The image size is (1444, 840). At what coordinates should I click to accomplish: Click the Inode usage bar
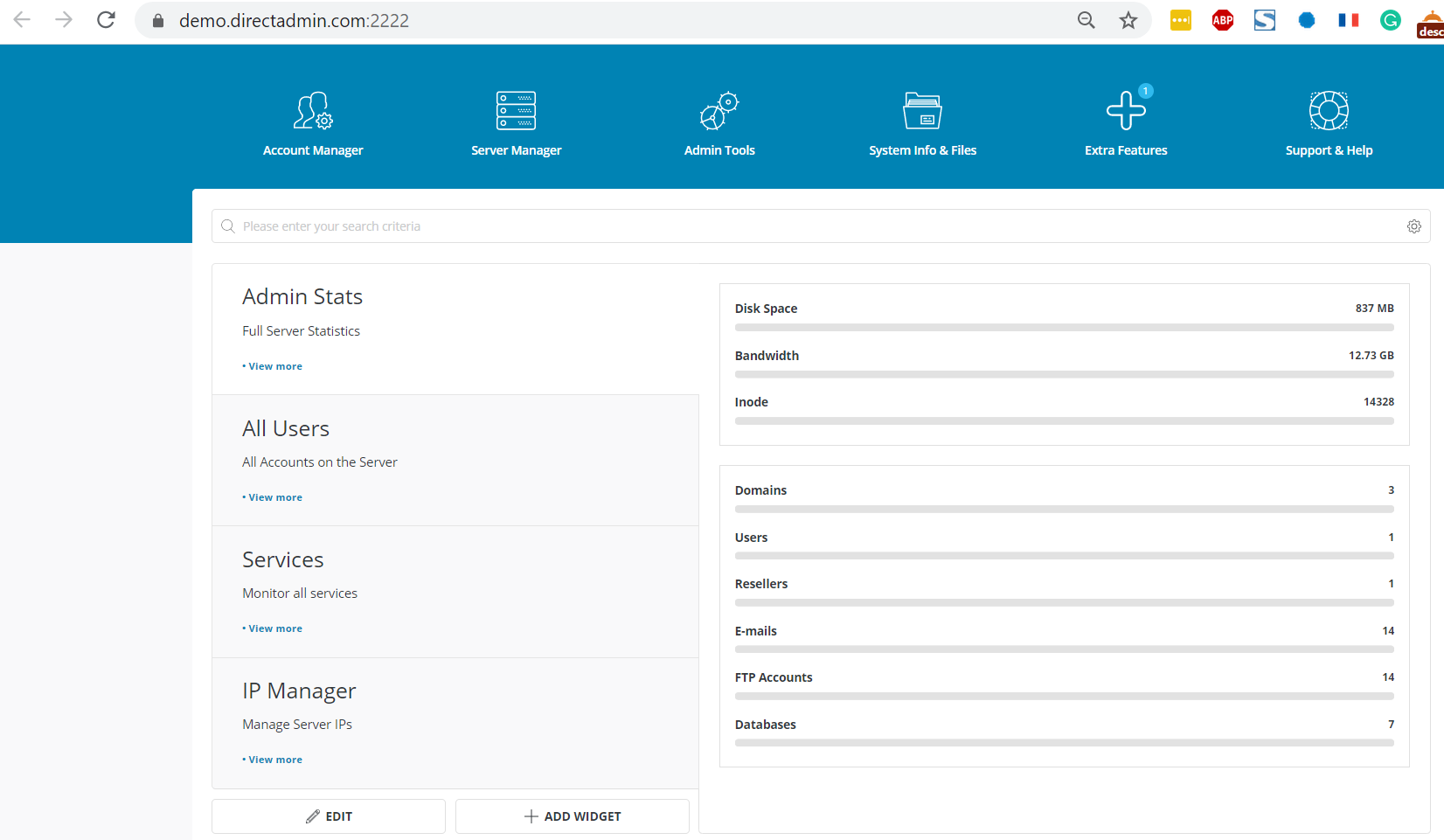coord(1064,421)
